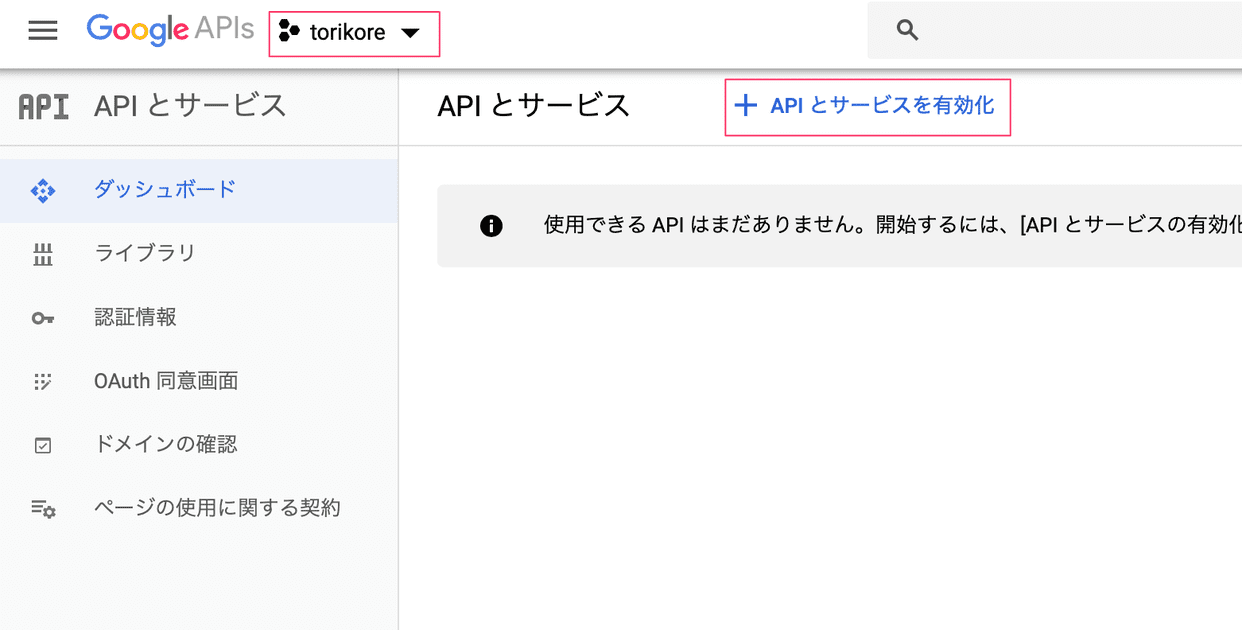
Task: Select the ドメインの確認 checkmark icon
Action: (x=42, y=445)
